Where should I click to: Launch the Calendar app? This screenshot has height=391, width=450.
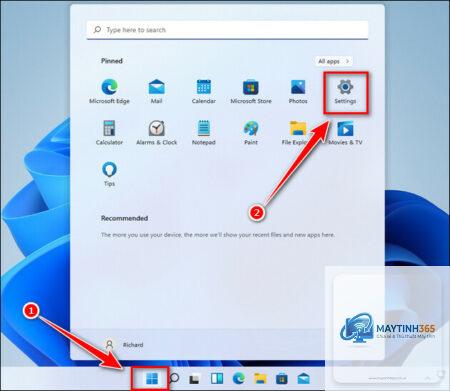[204, 91]
